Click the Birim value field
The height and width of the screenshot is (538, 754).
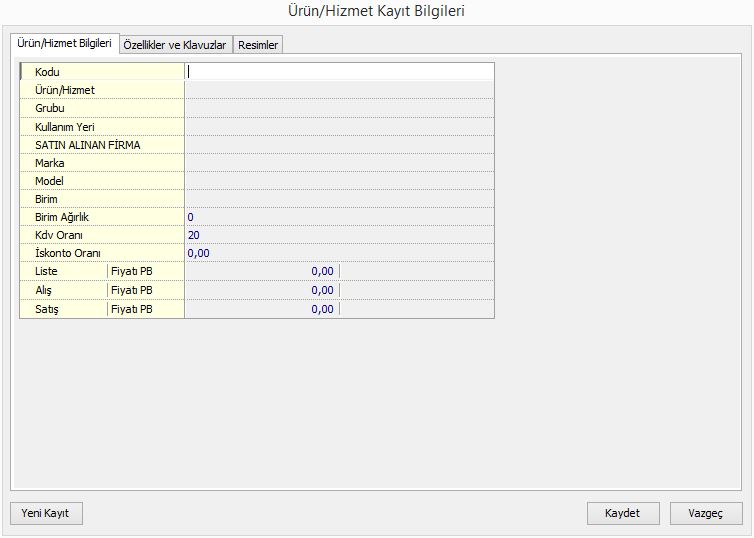tap(340, 198)
